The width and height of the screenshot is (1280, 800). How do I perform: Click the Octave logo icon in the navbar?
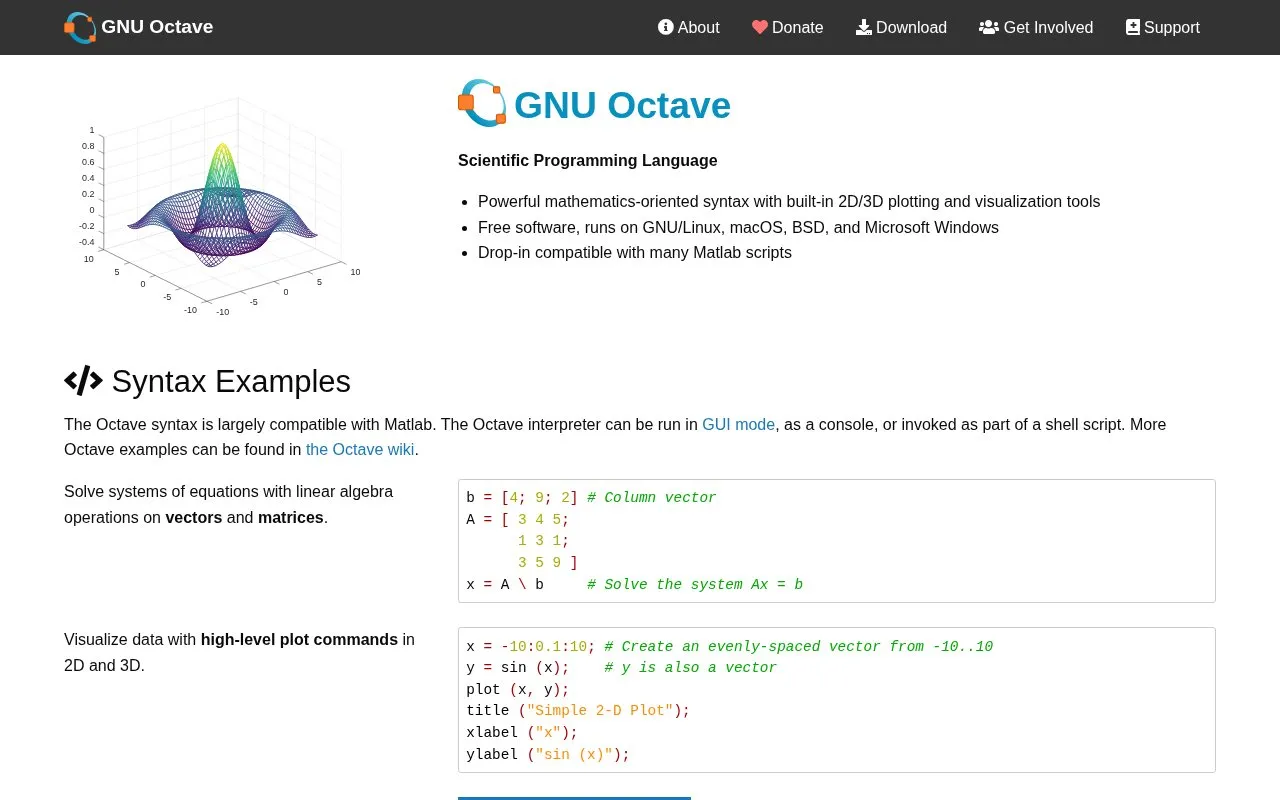(x=80, y=27)
